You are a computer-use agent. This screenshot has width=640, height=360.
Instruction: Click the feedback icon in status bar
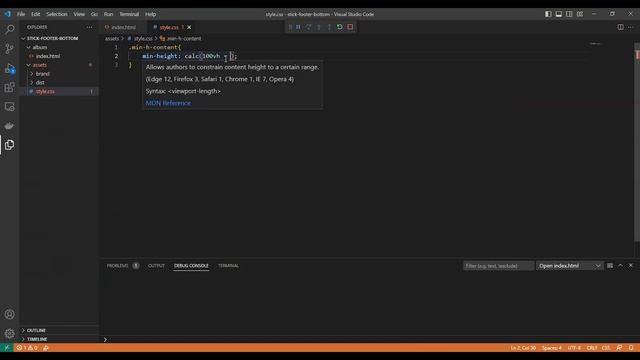point(619,348)
